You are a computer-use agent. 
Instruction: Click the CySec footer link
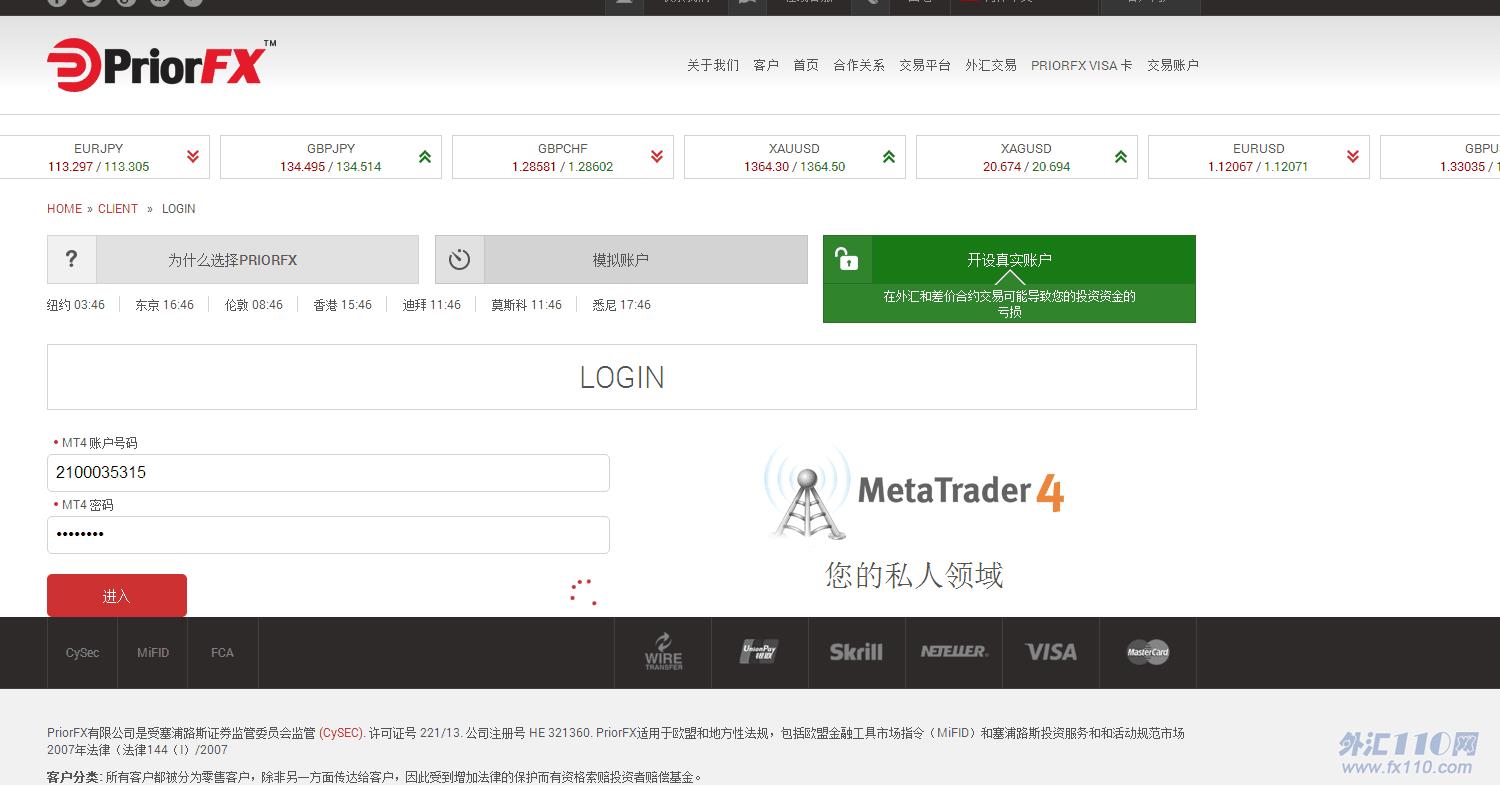pyautogui.click(x=83, y=653)
